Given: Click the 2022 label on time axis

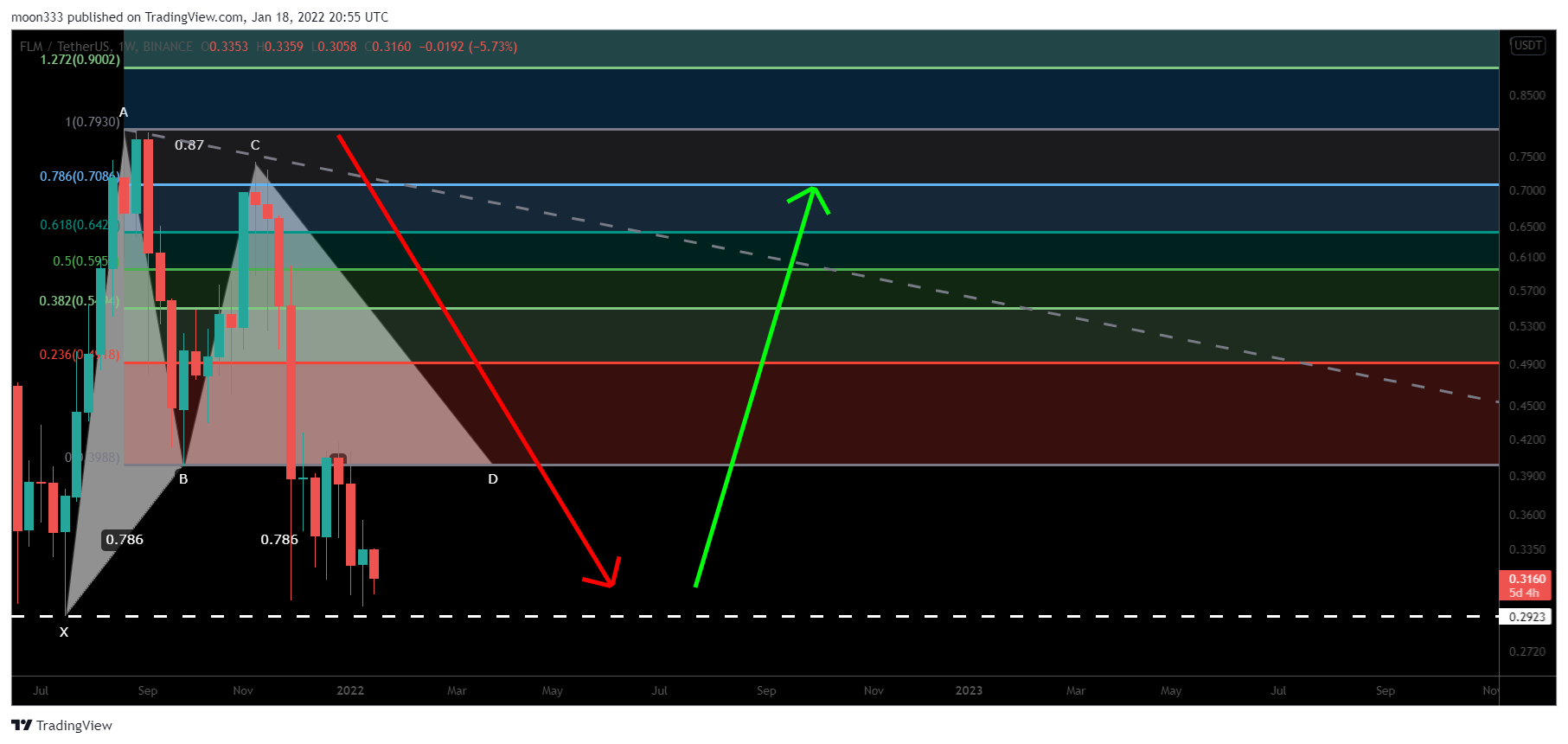Looking at the screenshot, I should (350, 690).
